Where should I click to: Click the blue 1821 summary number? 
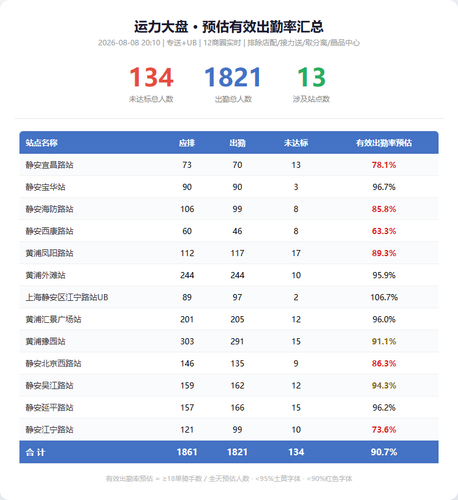click(233, 77)
